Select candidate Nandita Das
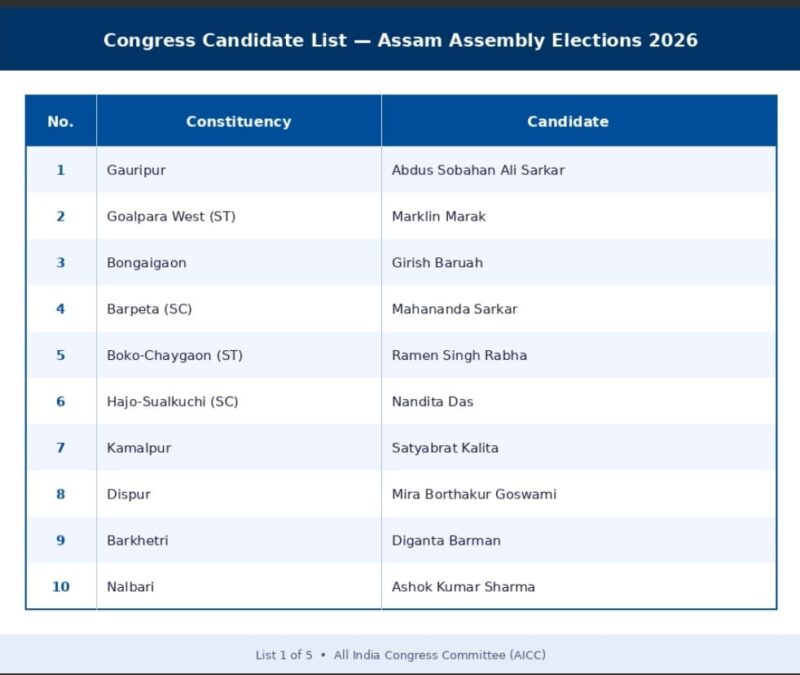Viewport: 800px width, 675px height. (x=432, y=402)
